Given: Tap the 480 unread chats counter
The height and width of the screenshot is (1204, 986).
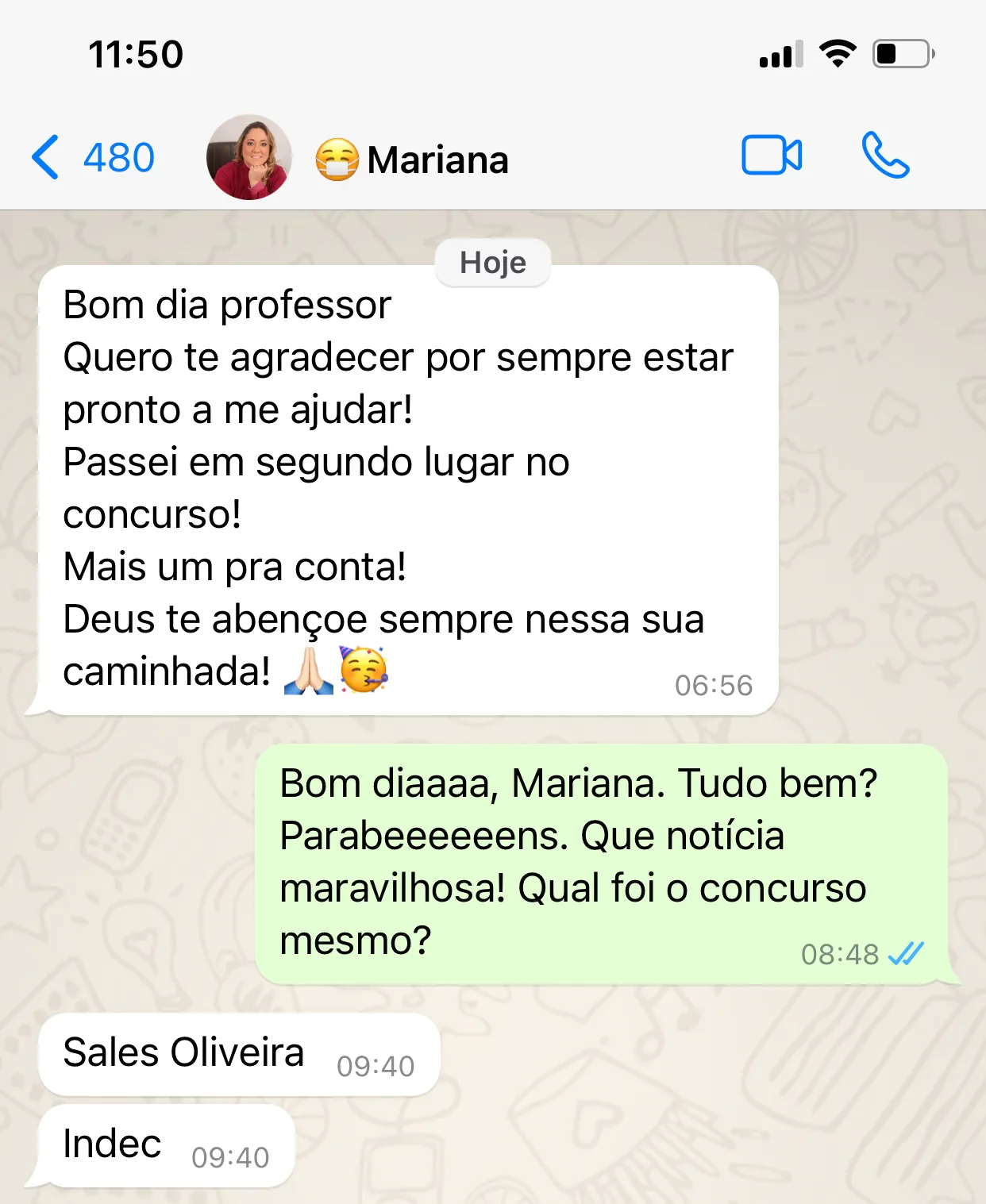Looking at the screenshot, I should coord(119,157).
